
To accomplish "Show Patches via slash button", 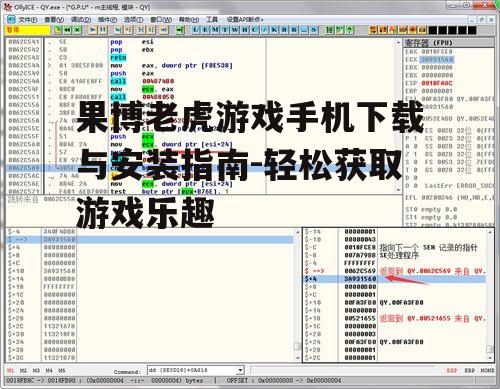I will [265, 30].
